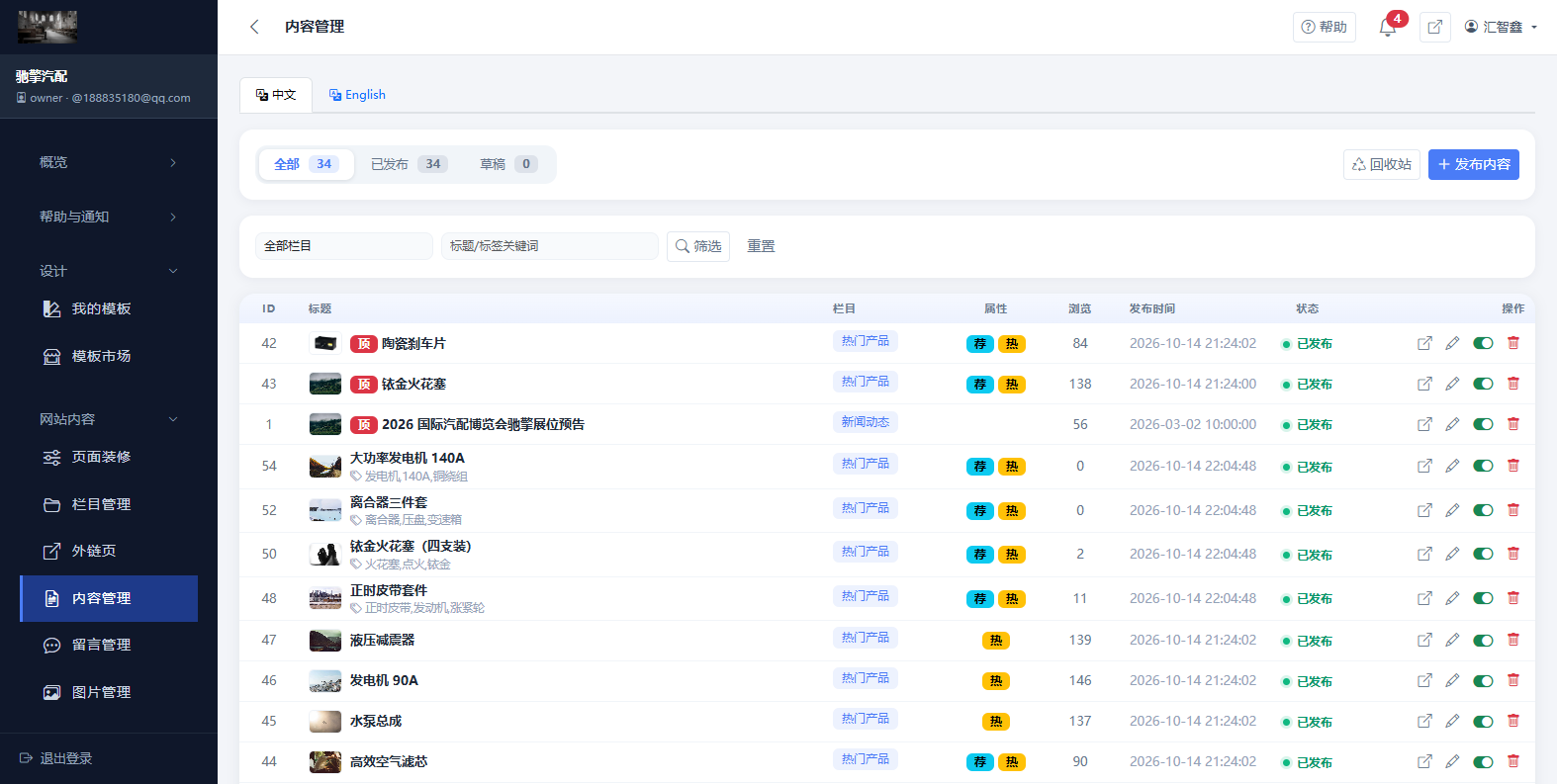Edit the 液压减震器 row

click(1452, 640)
